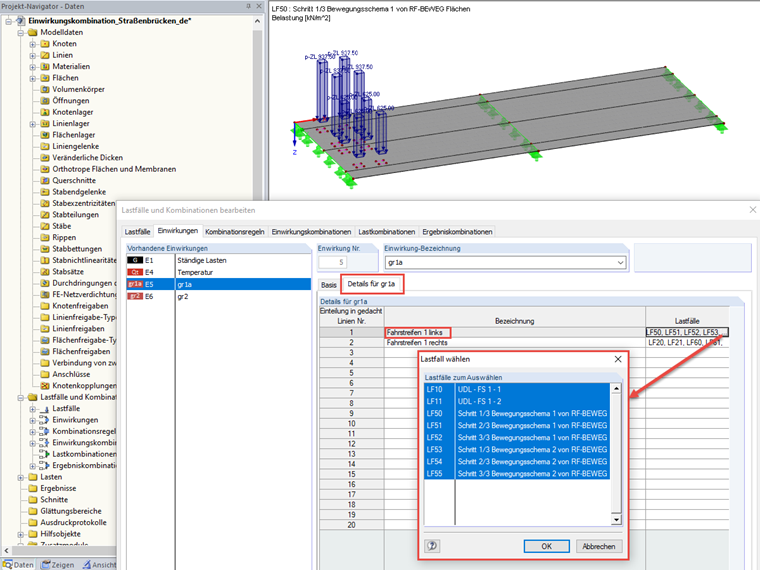Select load case LF55 in the list
Image resolution: width=760 pixels, height=570 pixels.
[x=517, y=474]
